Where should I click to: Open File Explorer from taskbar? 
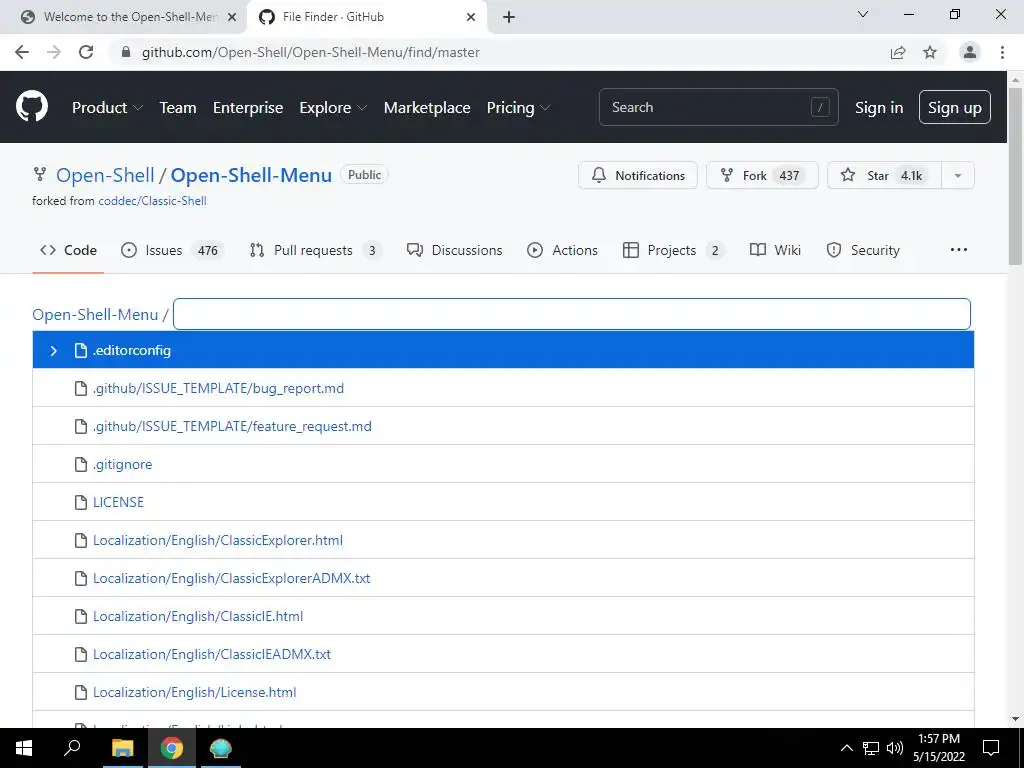pos(122,748)
